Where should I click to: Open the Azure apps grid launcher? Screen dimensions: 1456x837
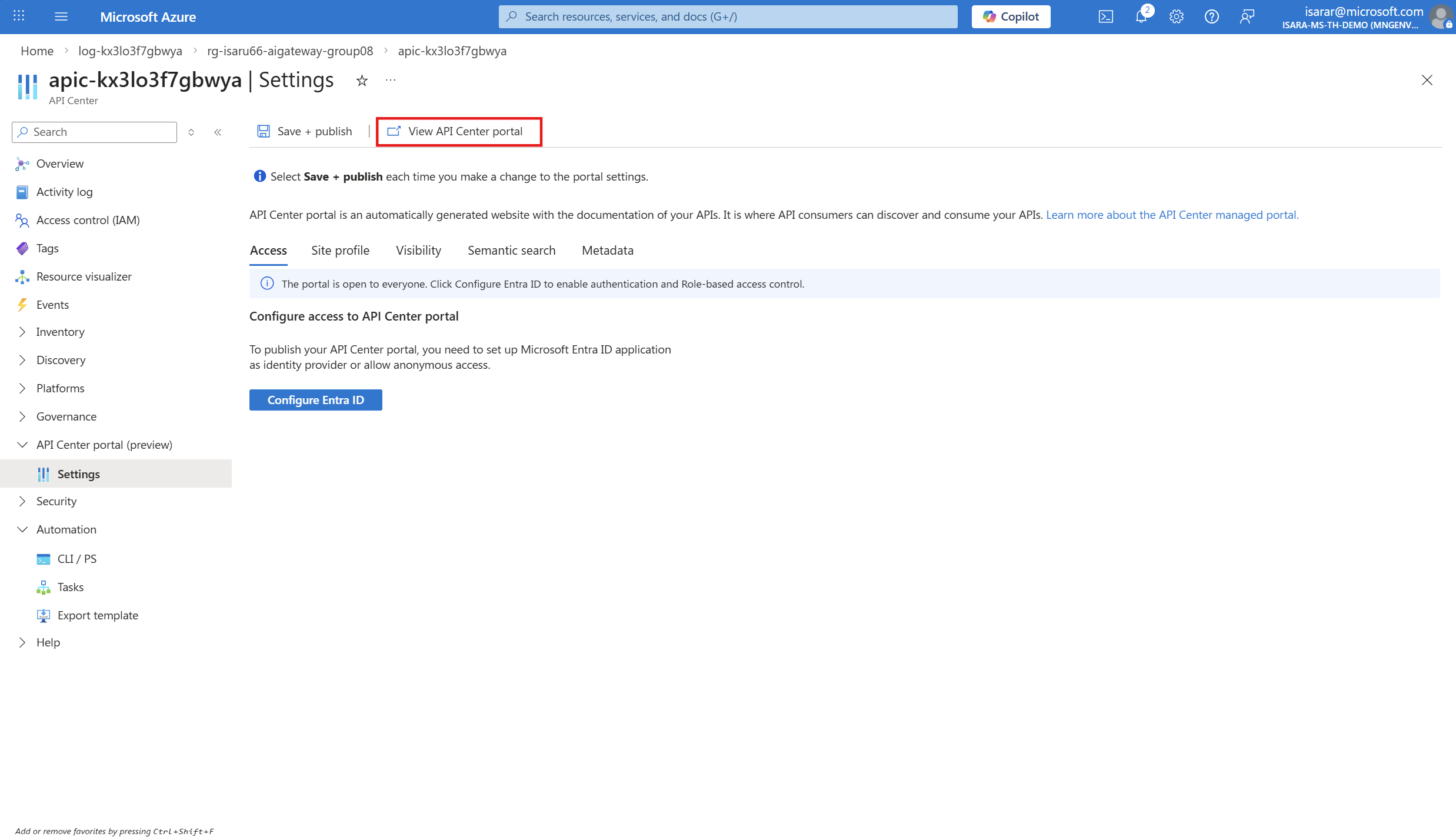pos(19,16)
